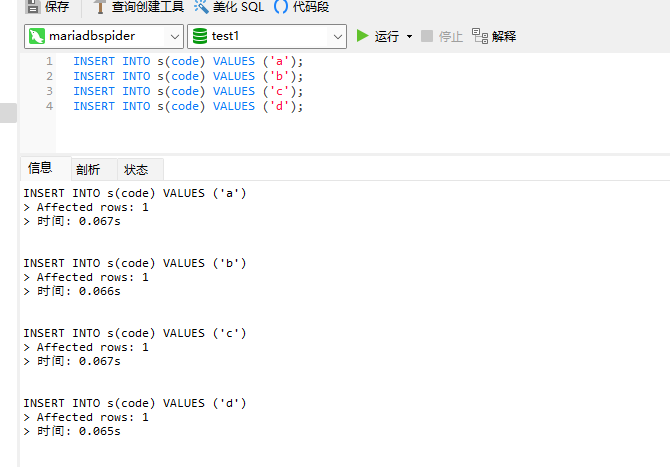Click the save disk icon
The image size is (670, 467).
32,6
